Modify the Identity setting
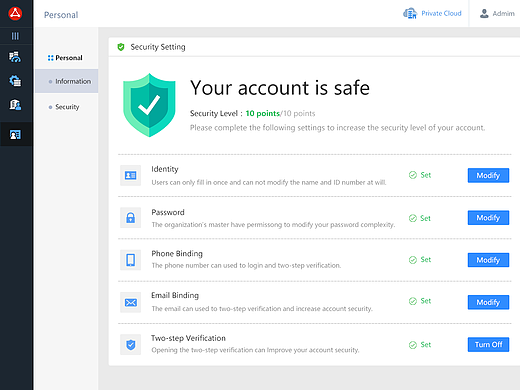520x390 pixels. pyautogui.click(x=488, y=175)
